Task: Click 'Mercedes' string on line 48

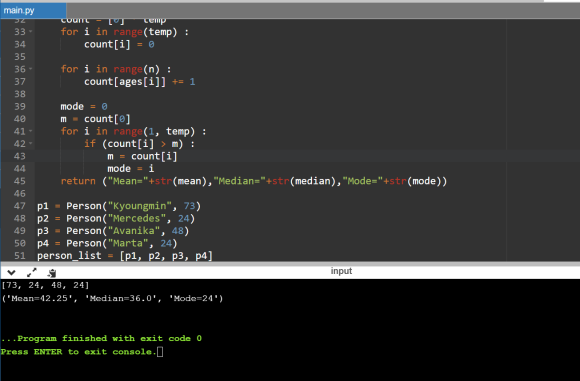Action: pos(137,219)
